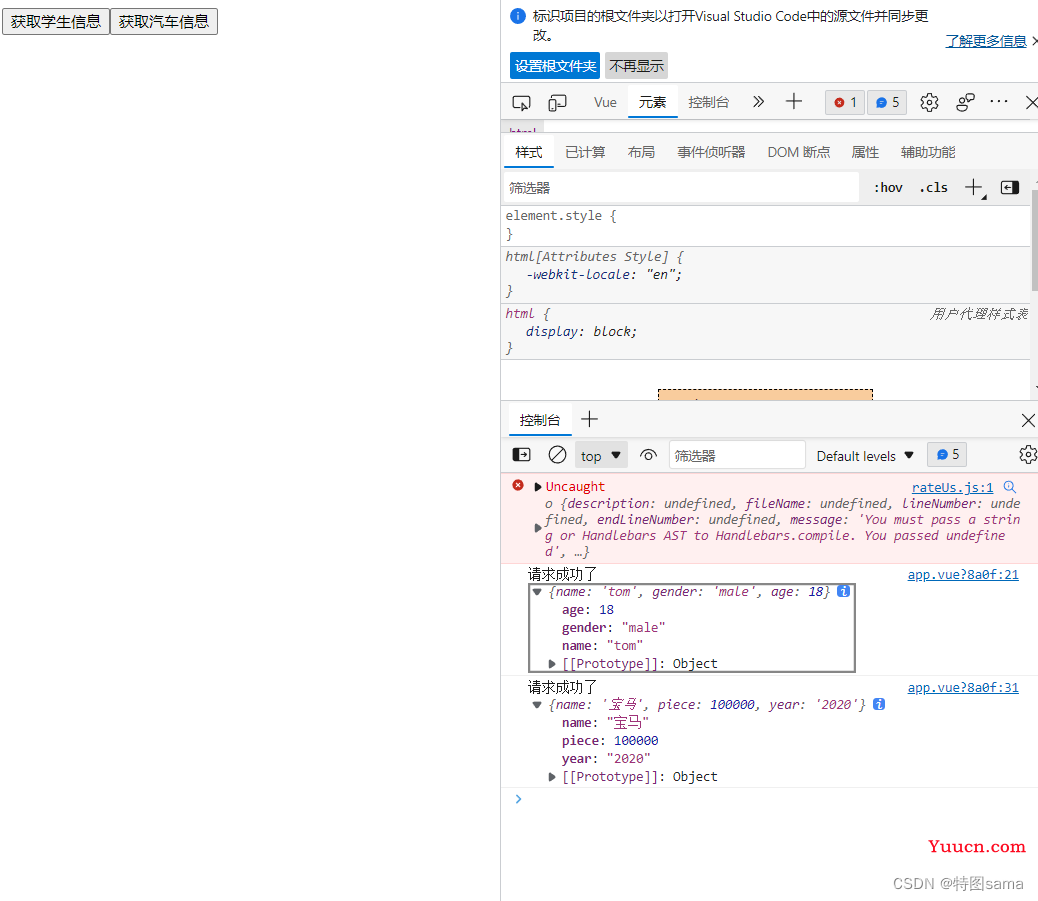This screenshot has height=901, width=1038.
Task: Click the 获取学生信息 button
Action: [x=56, y=21]
